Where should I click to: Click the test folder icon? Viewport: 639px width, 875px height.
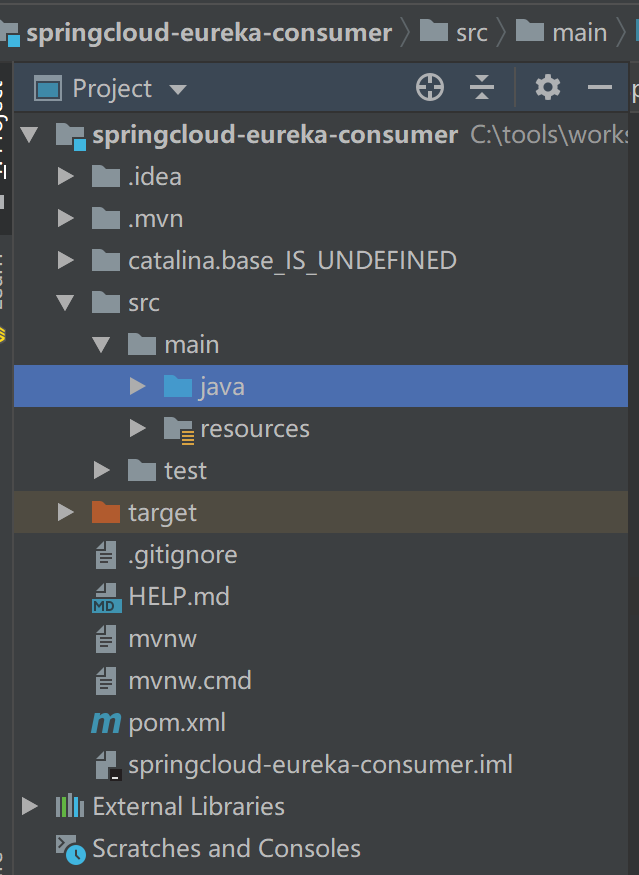tap(142, 470)
